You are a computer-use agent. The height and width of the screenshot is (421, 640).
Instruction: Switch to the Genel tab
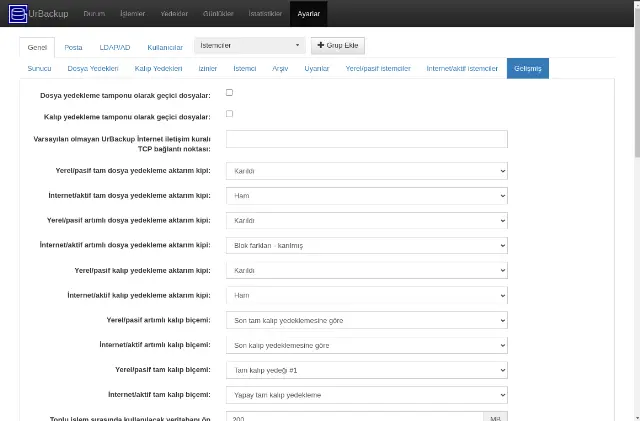tap(37, 47)
